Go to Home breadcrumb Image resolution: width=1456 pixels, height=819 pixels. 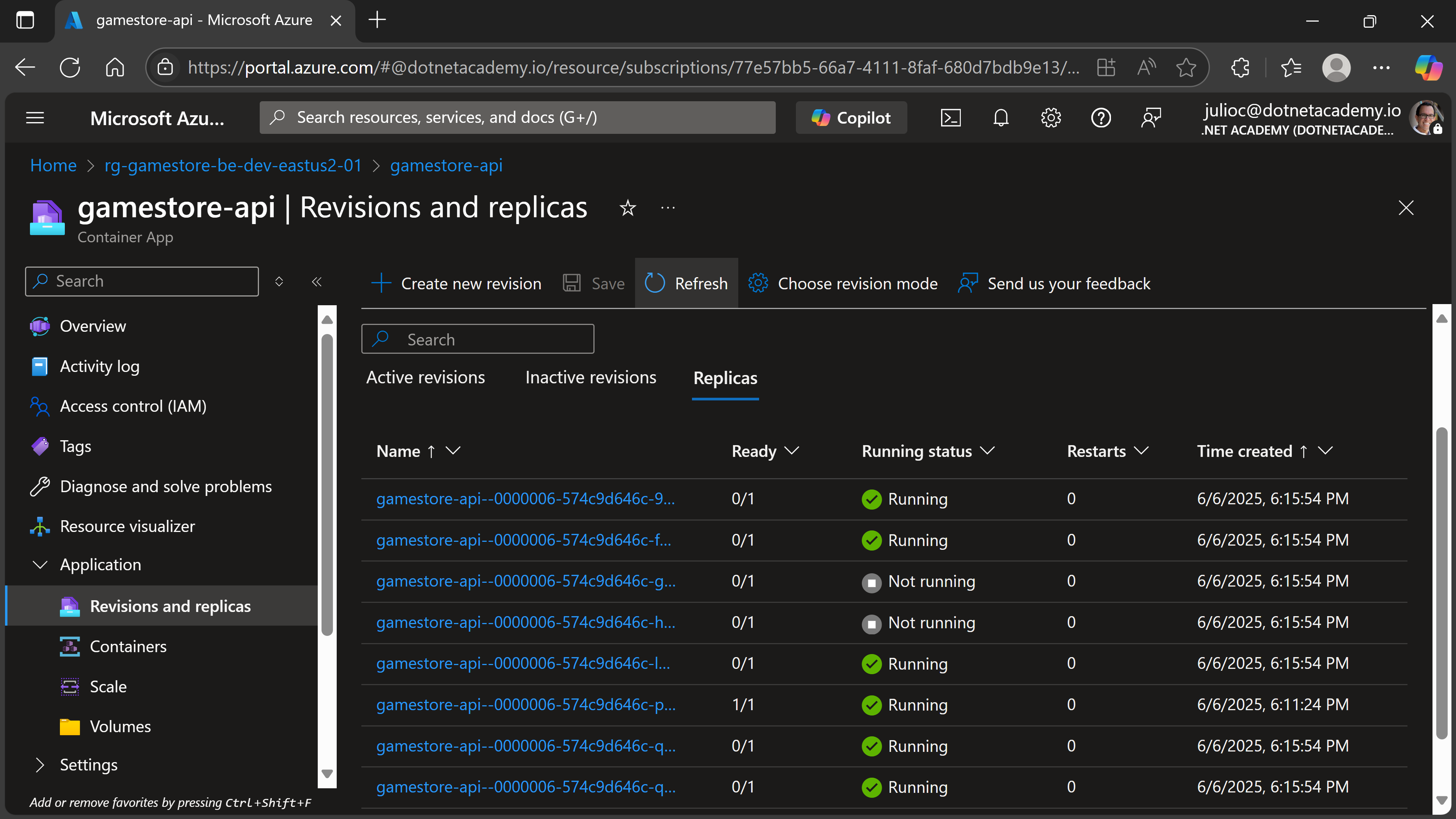[x=53, y=165]
